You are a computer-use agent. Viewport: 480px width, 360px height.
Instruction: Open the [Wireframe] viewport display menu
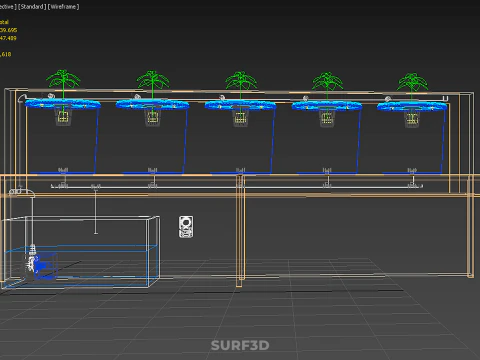(x=64, y=7)
